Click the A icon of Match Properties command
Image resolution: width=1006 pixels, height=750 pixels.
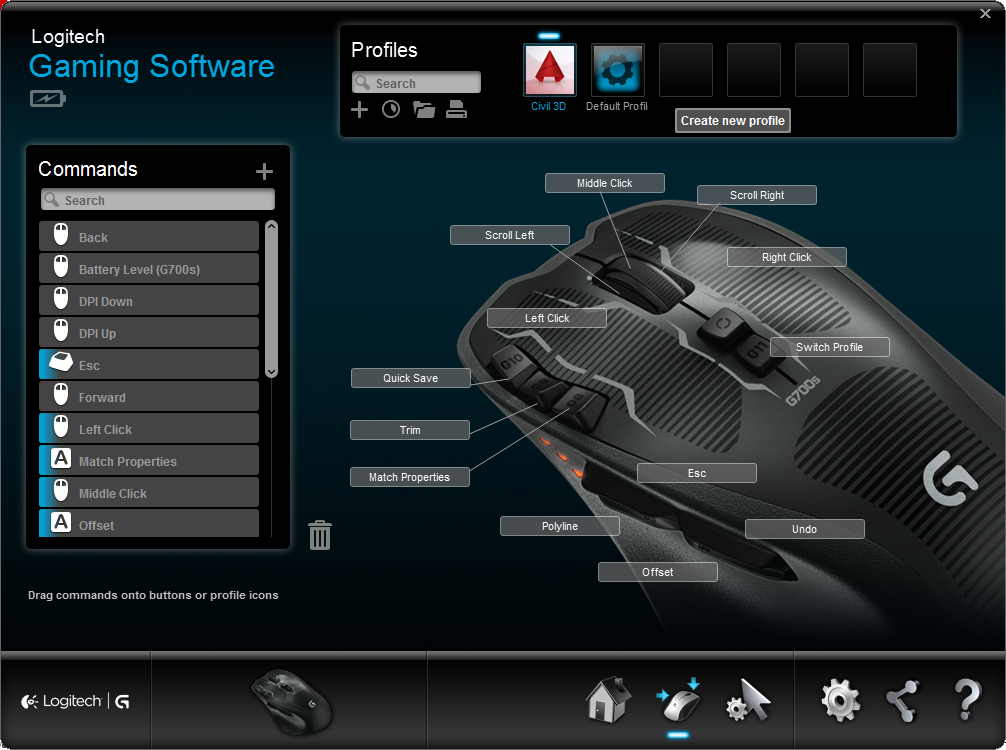61,458
